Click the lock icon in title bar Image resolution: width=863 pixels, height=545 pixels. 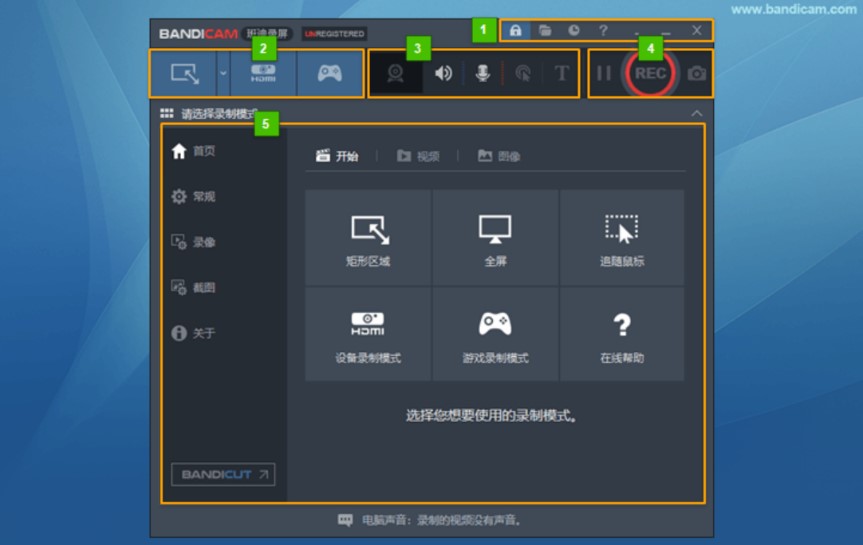pos(515,30)
